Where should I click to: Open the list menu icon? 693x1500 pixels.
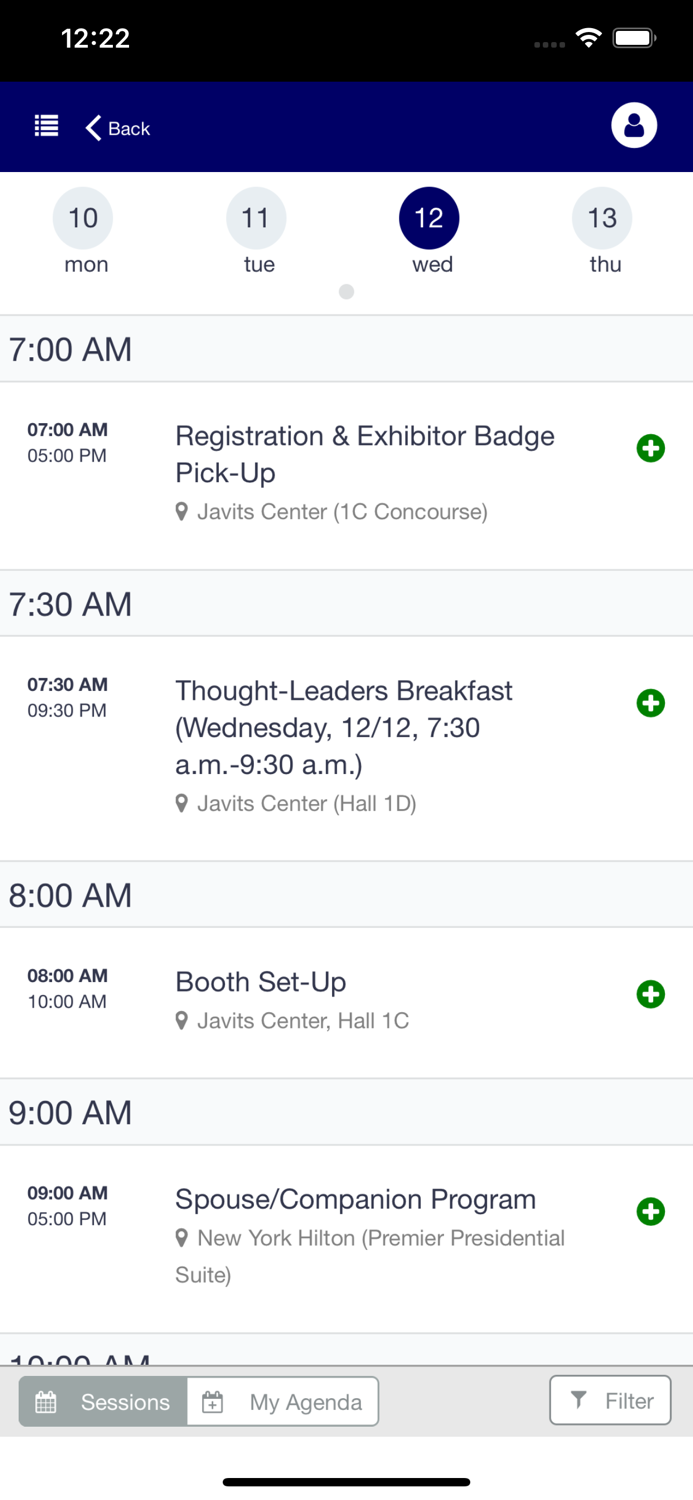pos(46,126)
